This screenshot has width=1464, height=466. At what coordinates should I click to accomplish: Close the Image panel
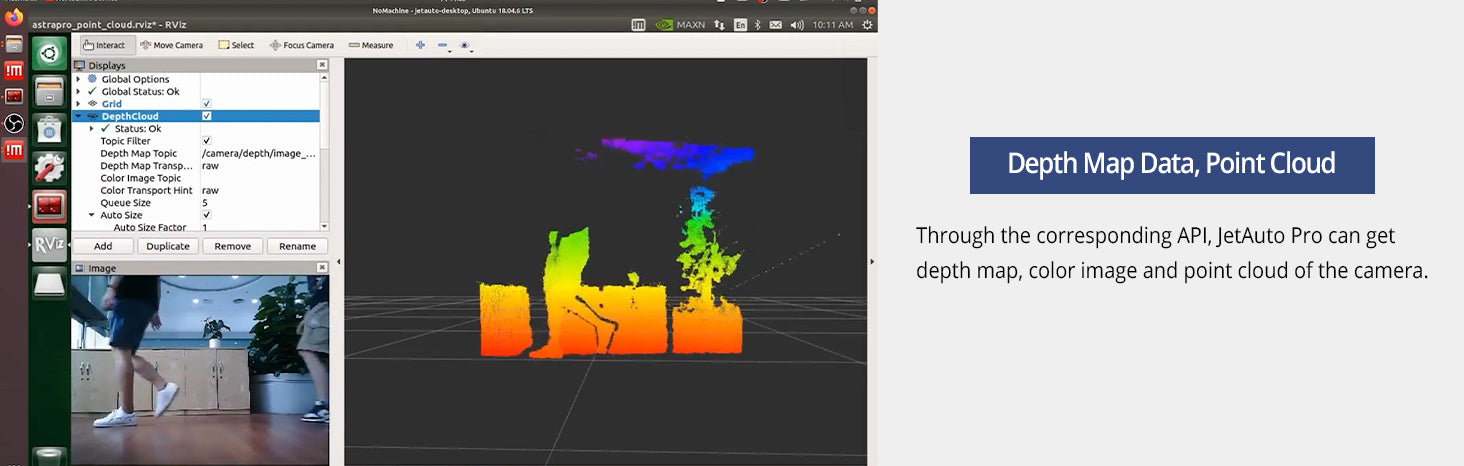[322, 268]
